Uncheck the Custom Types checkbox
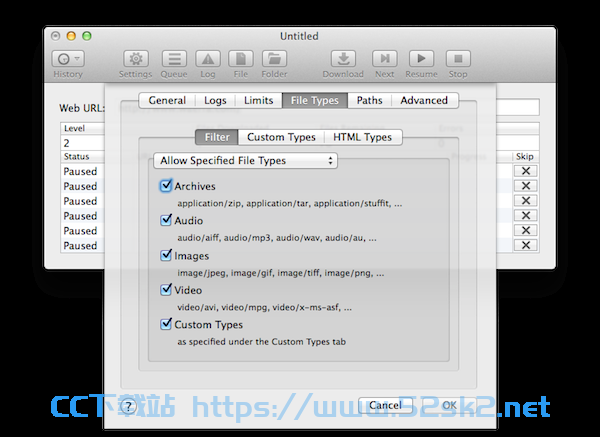Image resolution: width=600 pixels, height=437 pixels. coord(166,324)
